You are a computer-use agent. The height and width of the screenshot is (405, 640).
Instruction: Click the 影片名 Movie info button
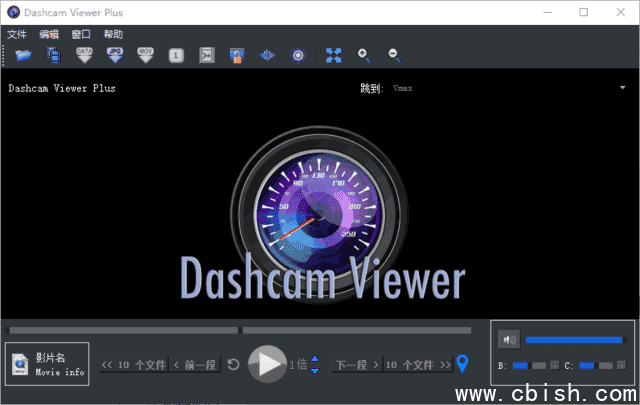47,364
